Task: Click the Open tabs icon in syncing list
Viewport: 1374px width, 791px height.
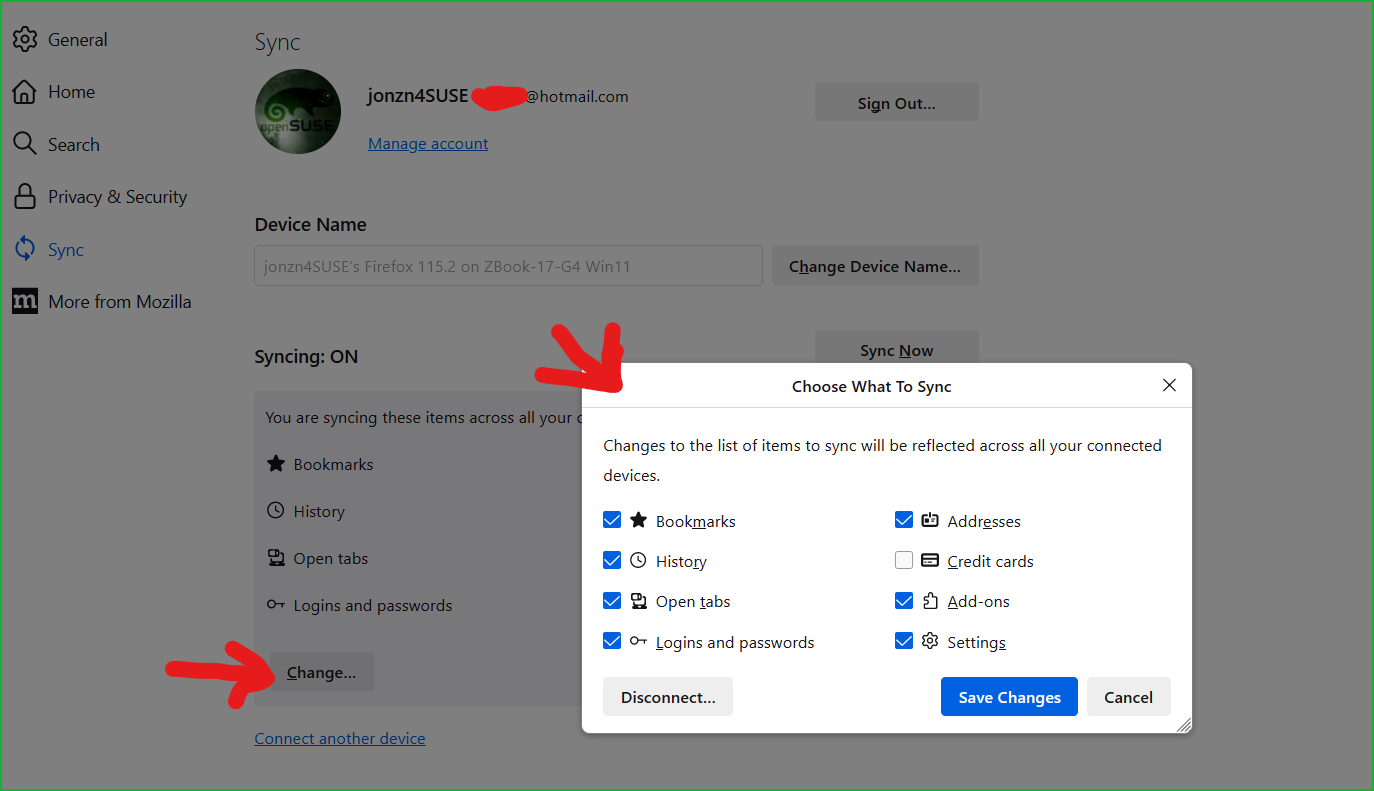Action: click(x=276, y=557)
